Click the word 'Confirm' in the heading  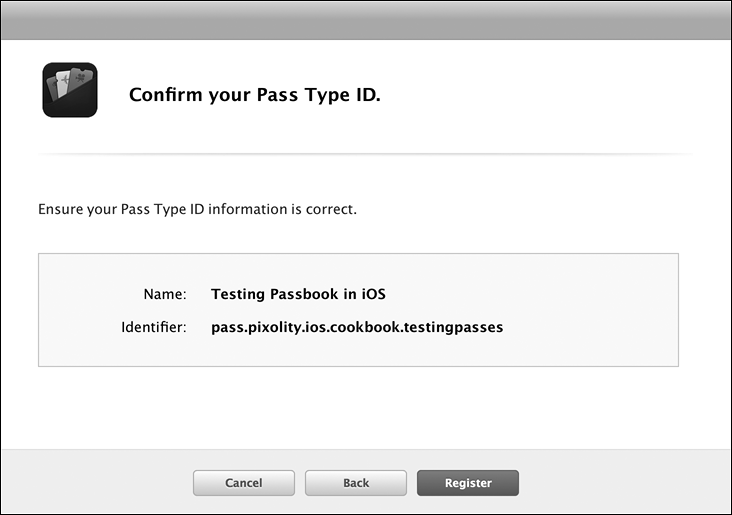[159, 96]
